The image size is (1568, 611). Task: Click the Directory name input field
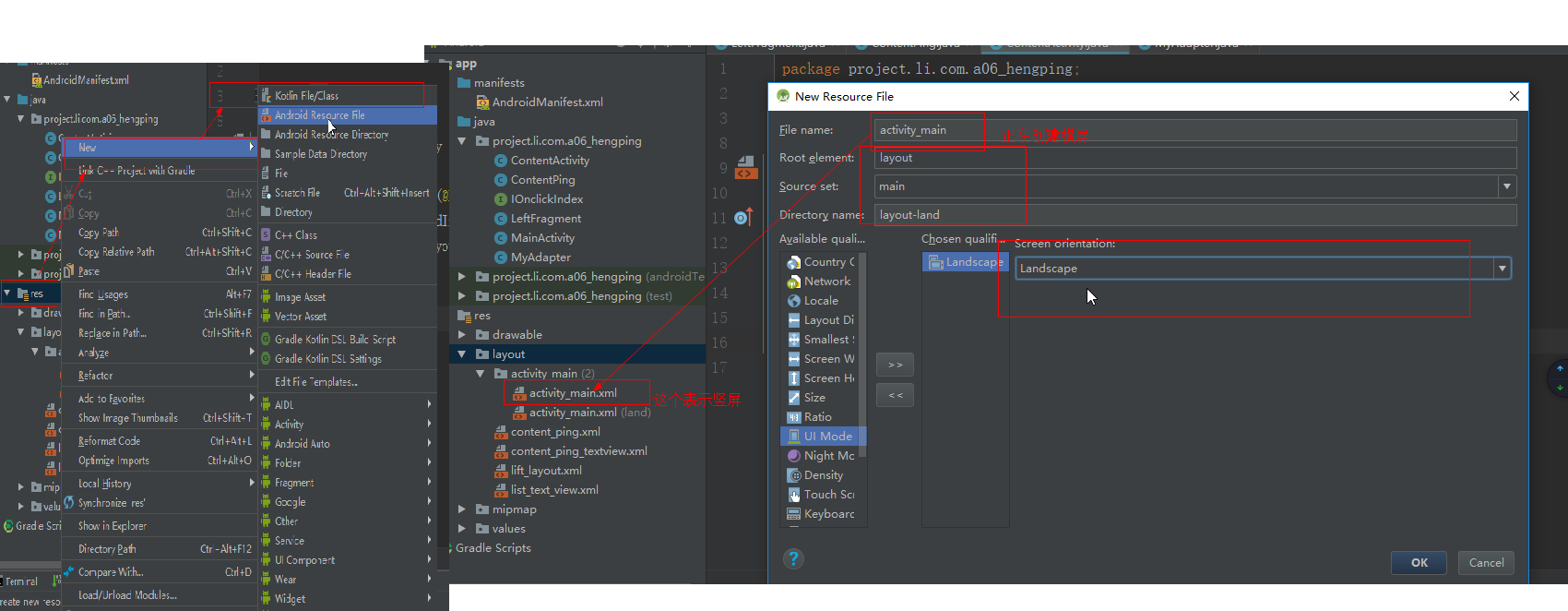point(1194,215)
